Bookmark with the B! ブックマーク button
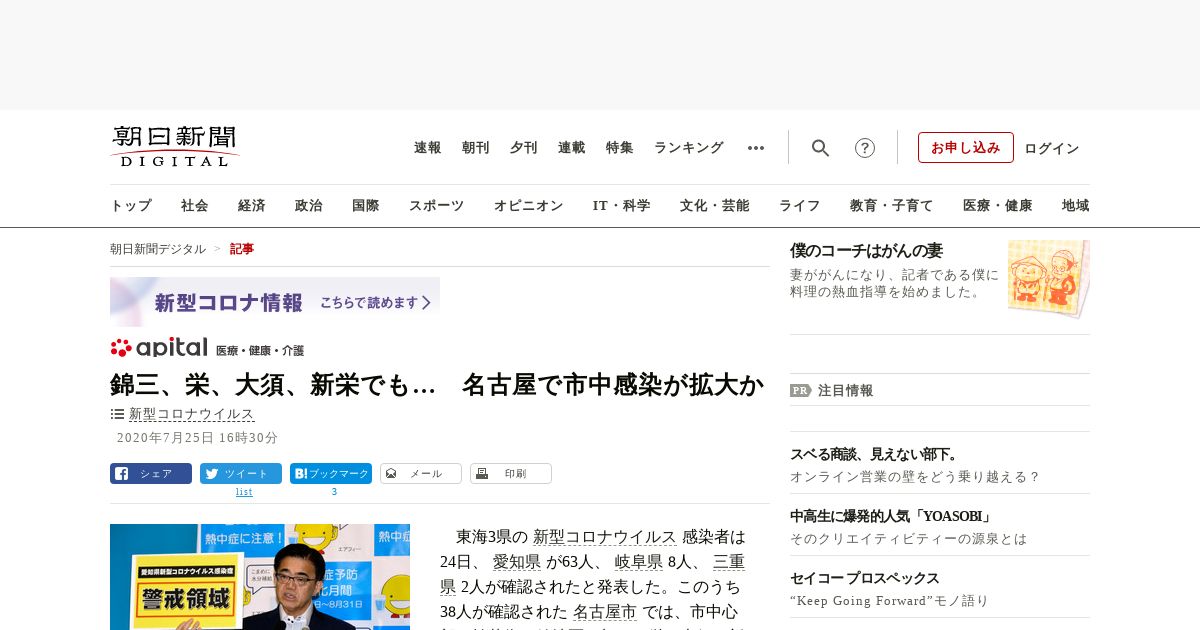 pyautogui.click(x=331, y=474)
